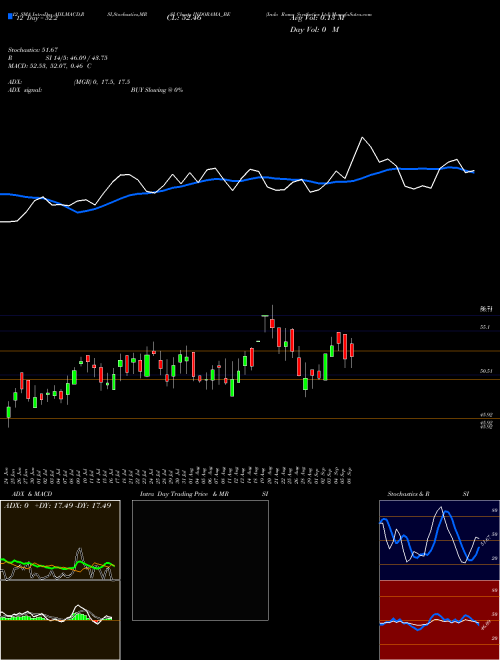This screenshot has width=500, height=660.
Task: Click the blue 12 Day SMA legend square
Action: [x=10, y=17]
